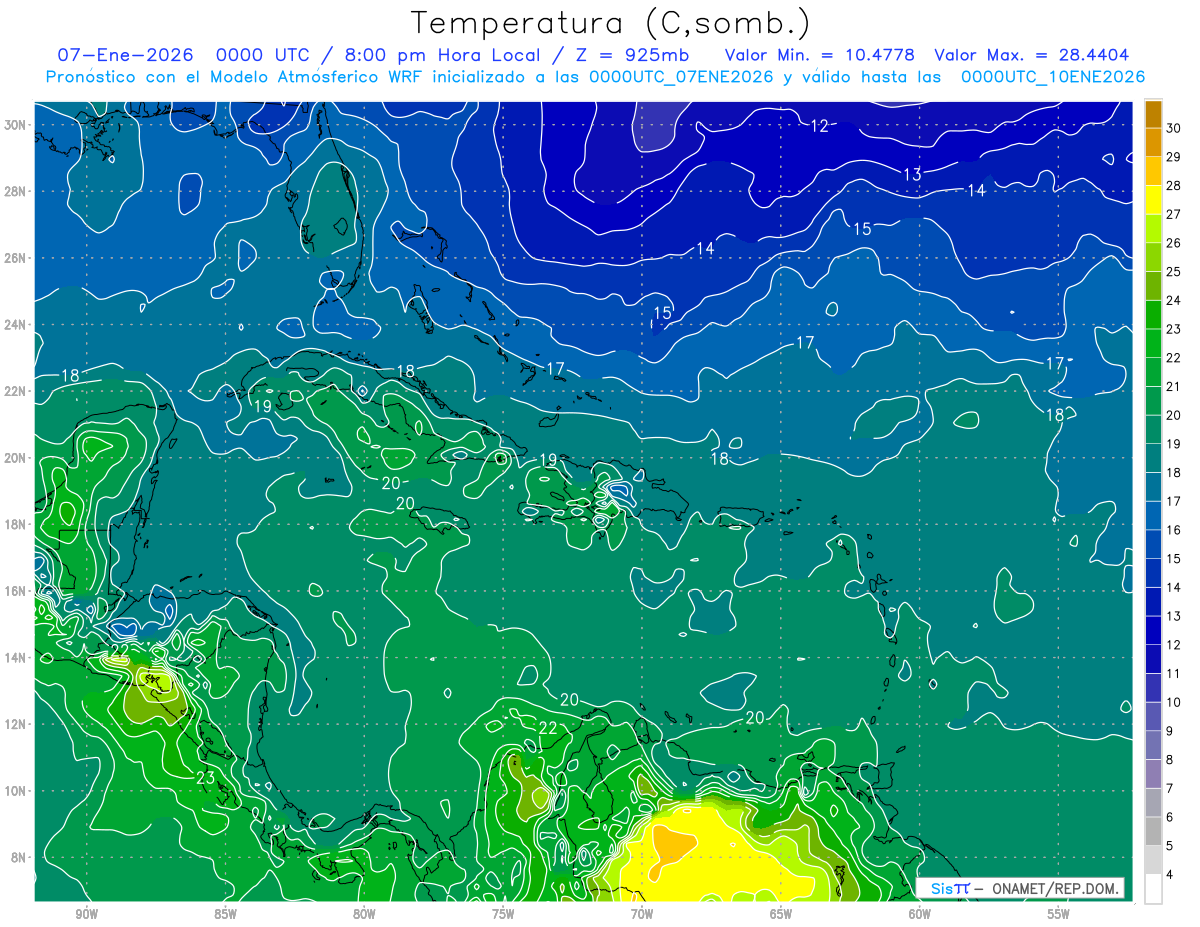Screen dimensions: 1200x927
Task: Click "Pronóstico con el Modelo Atmosférico WRF" text
Action: (236, 77)
